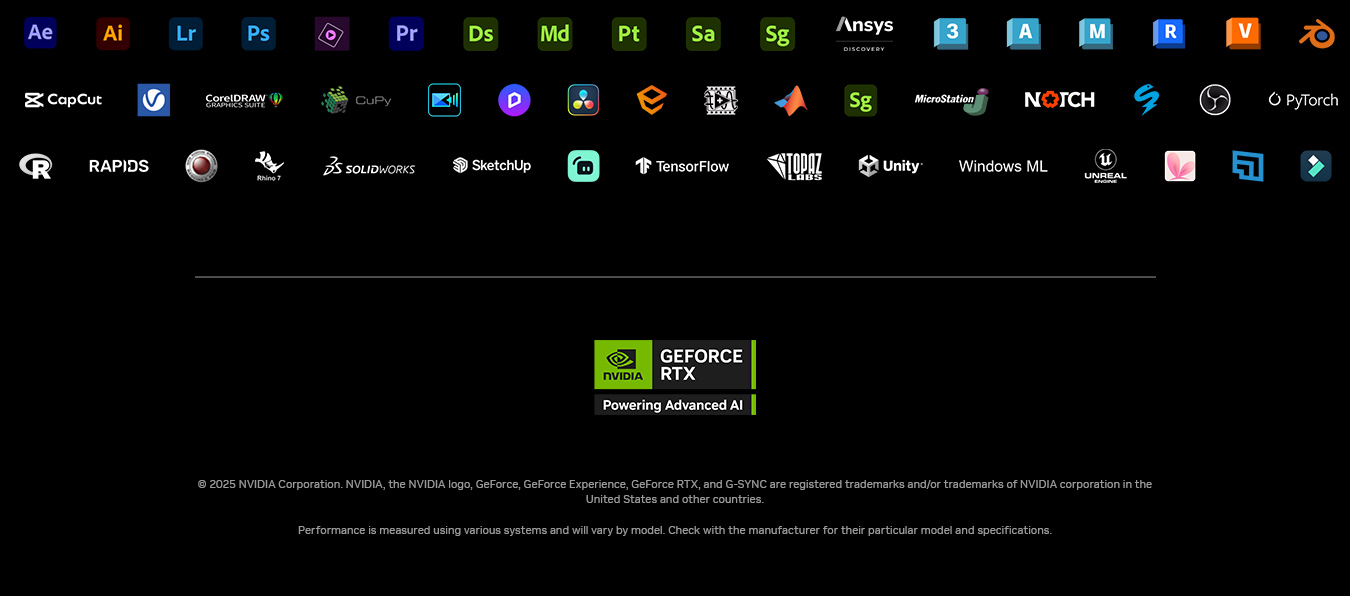1350x596 pixels.
Task: Open the DaVinci Resolve logo
Action: [583, 100]
